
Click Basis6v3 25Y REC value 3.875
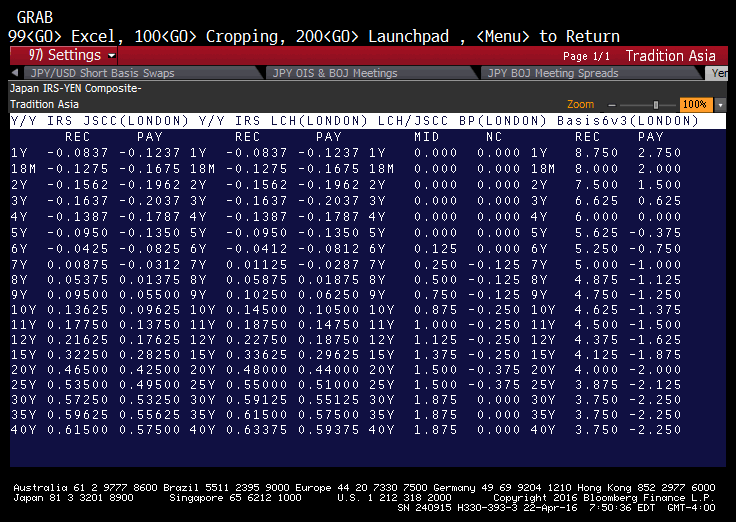pos(596,385)
